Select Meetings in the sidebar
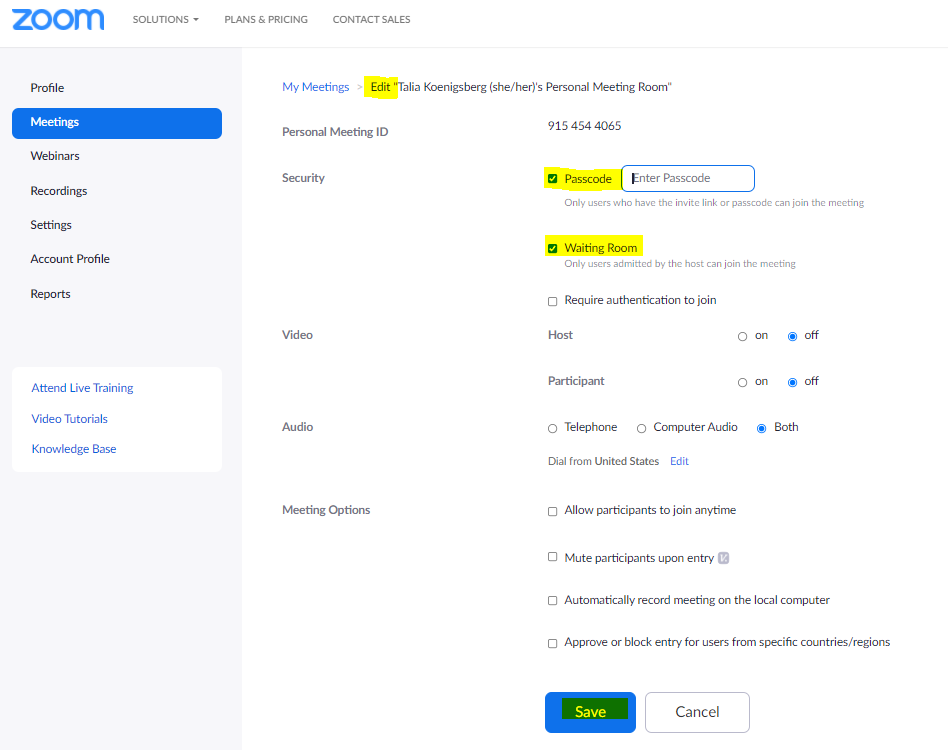The height and width of the screenshot is (750, 948). pos(117,123)
